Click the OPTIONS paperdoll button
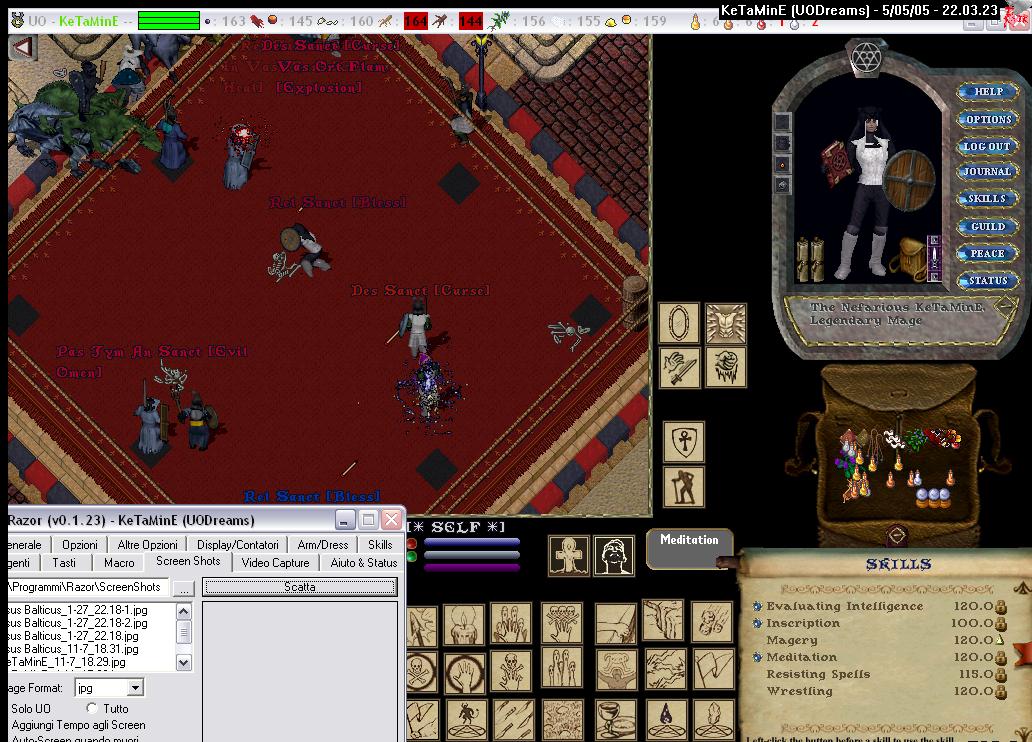The height and width of the screenshot is (742, 1032). pyautogui.click(x=987, y=119)
